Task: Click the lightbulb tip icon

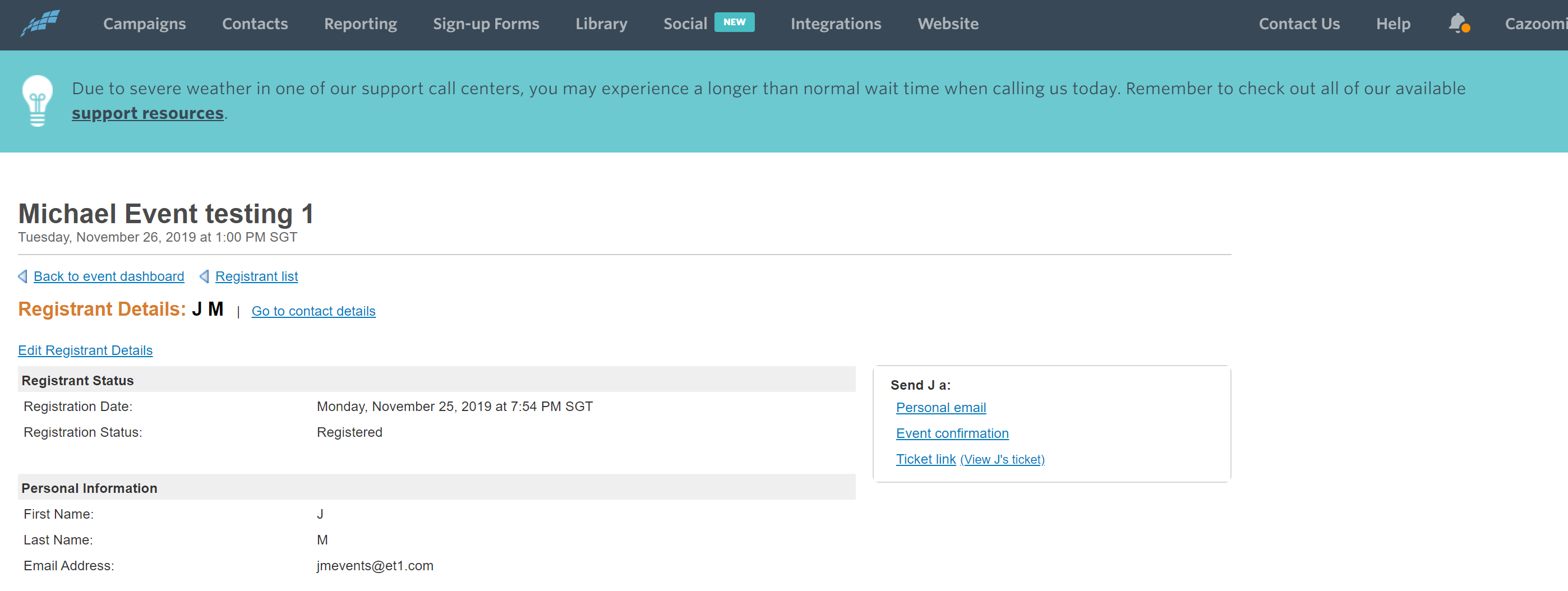Action: click(38, 101)
